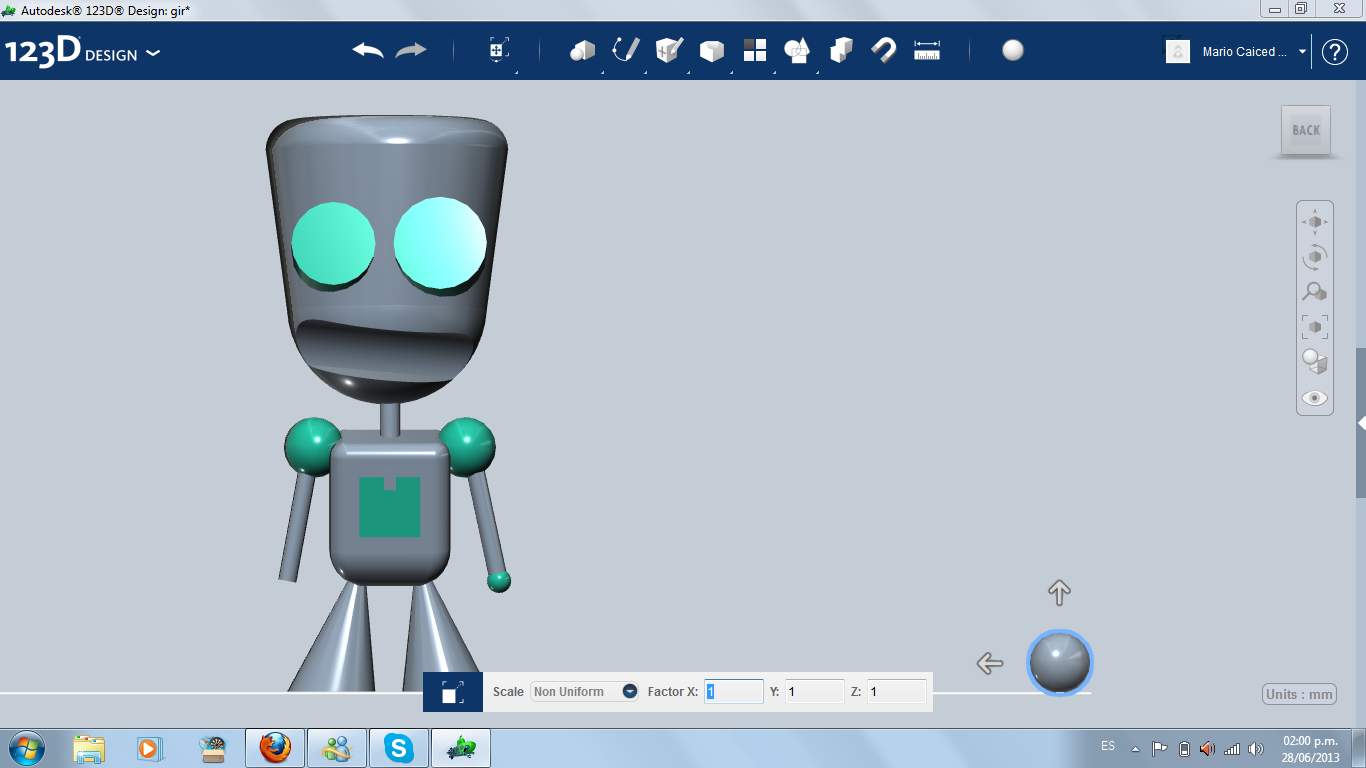Image resolution: width=1366 pixels, height=768 pixels.
Task: Redo the previous action
Action: [x=411, y=50]
